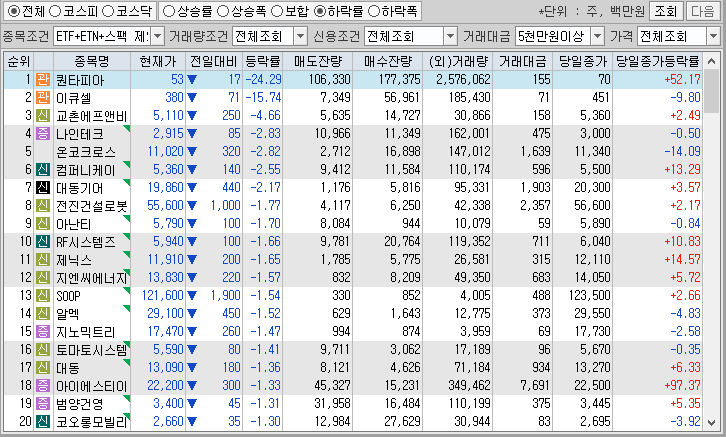Sort by 현재가 column header
The image size is (726, 437).
point(158,61)
